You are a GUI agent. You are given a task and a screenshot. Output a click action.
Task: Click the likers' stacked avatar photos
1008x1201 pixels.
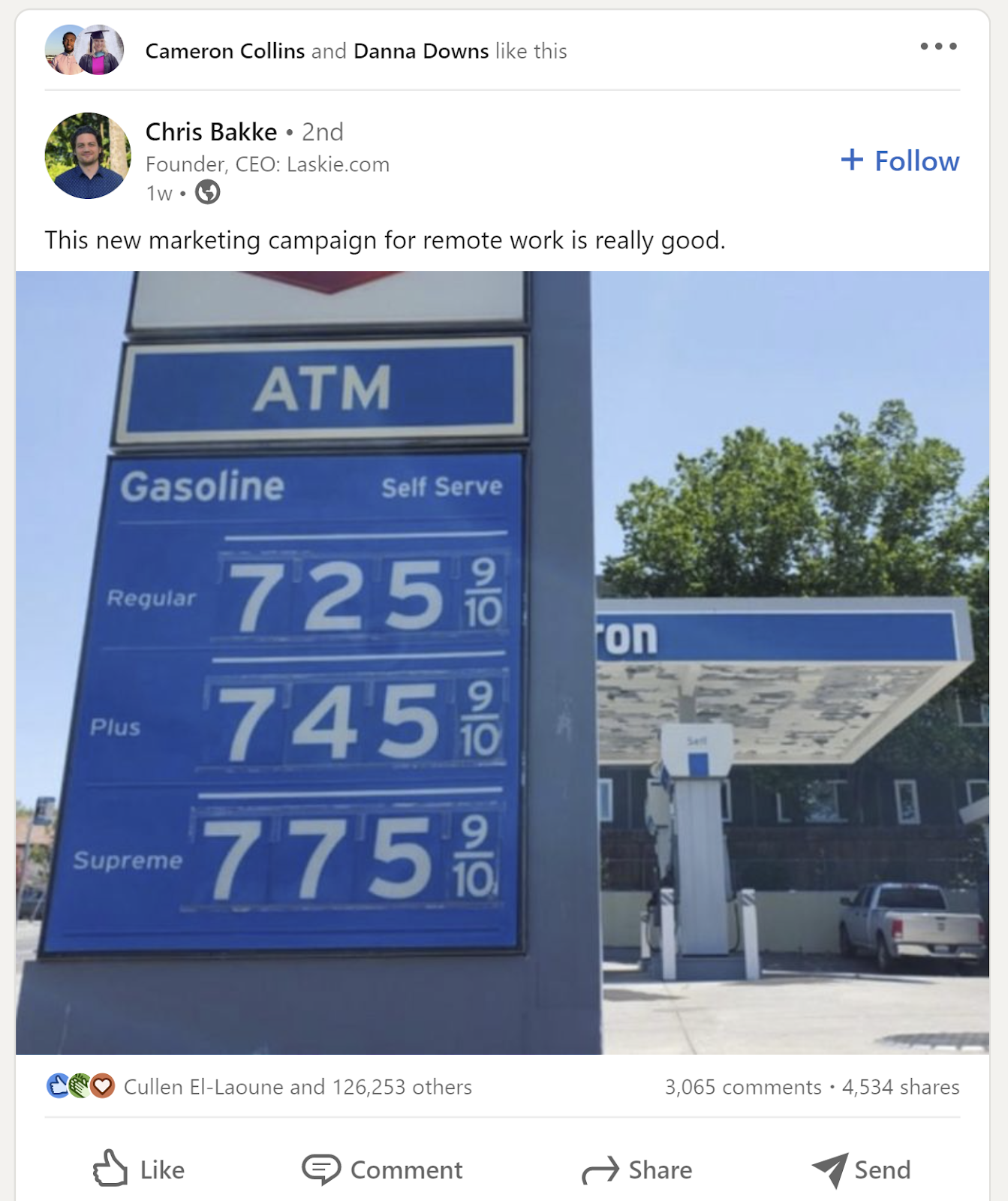point(84,50)
